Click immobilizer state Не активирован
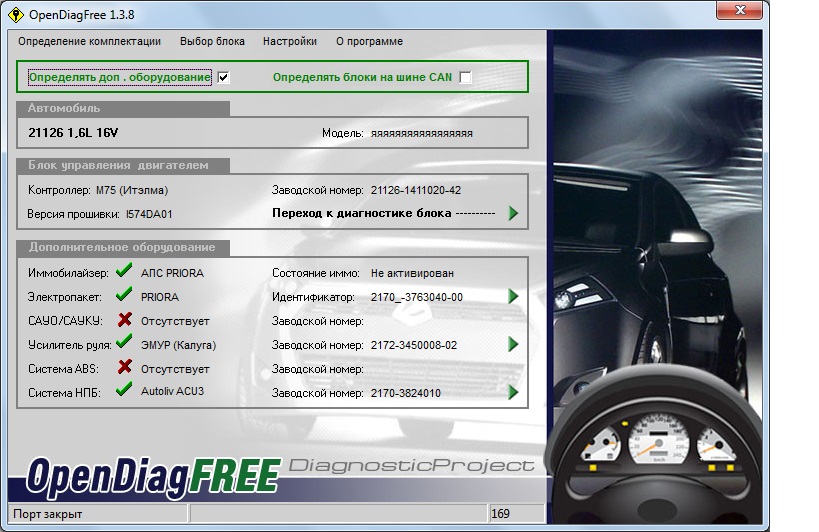This screenshot has height=532, width=819. pyautogui.click(x=412, y=273)
